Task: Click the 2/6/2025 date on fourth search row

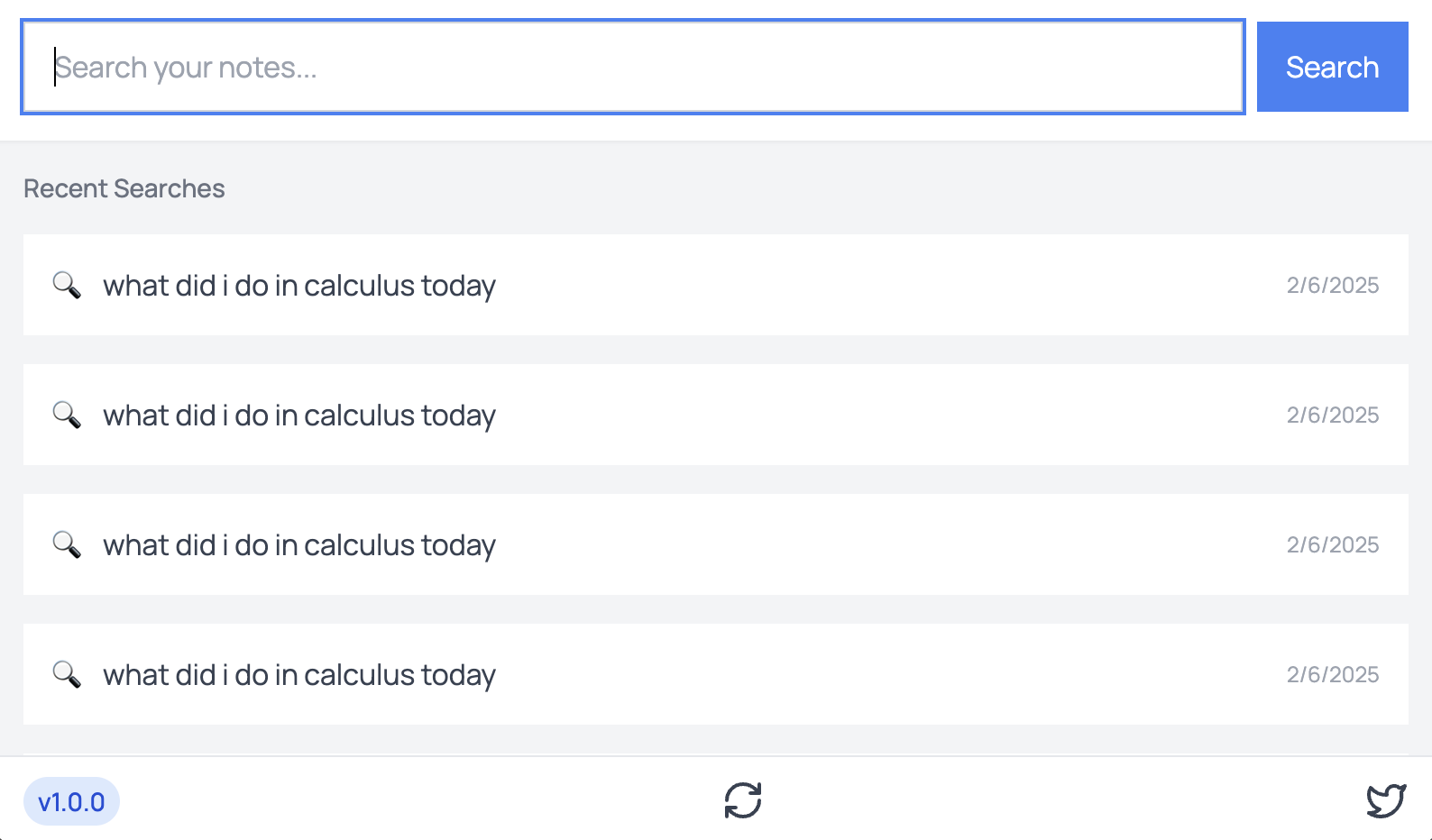Action: click(x=1332, y=674)
